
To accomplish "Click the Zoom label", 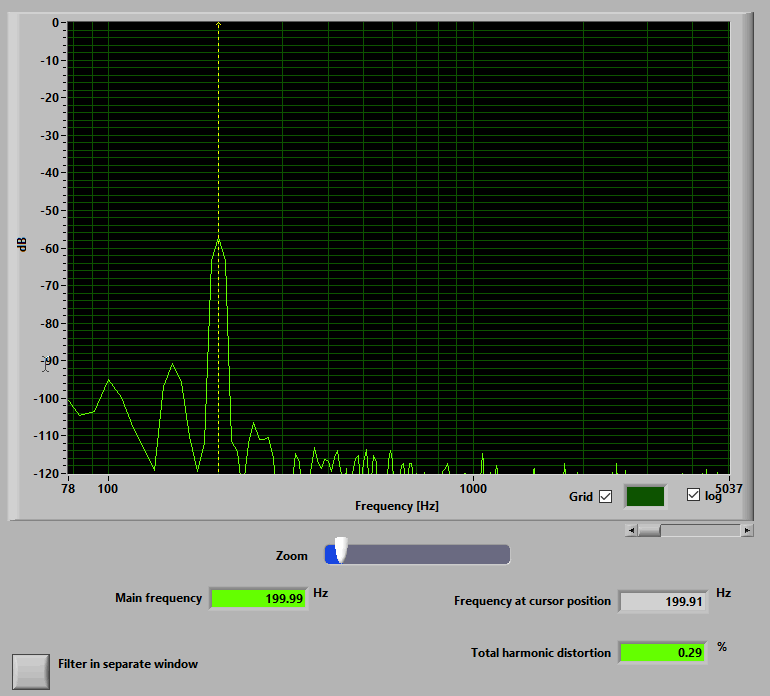I will pos(292,556).
